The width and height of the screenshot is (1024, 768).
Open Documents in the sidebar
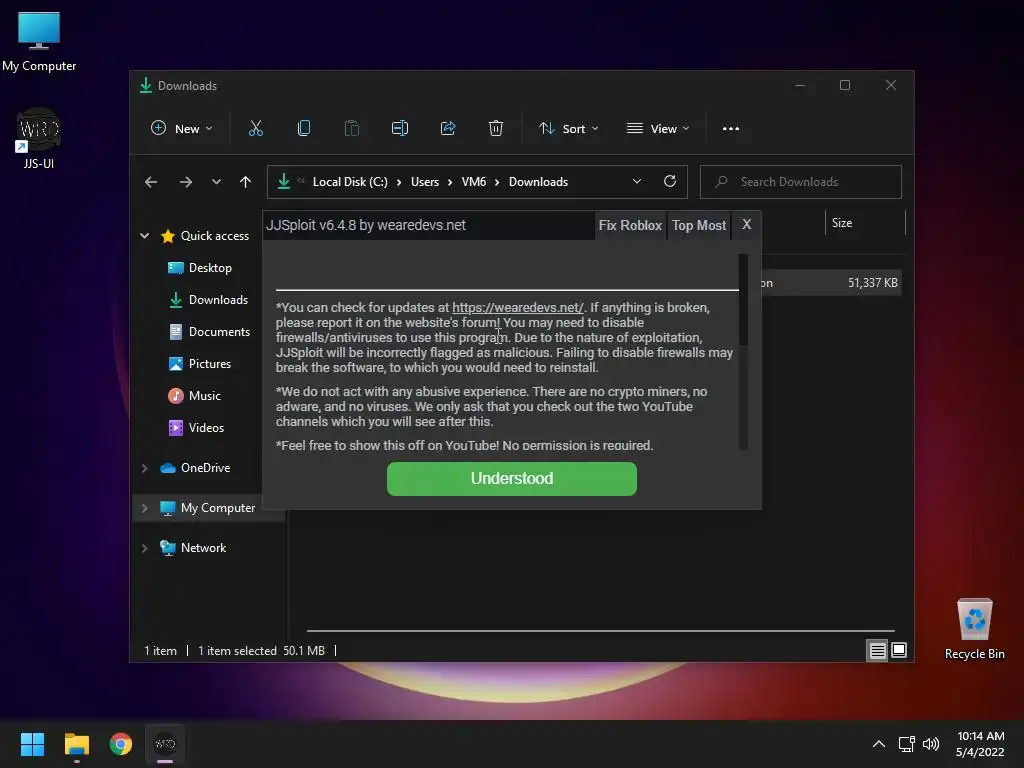(209, 332)
